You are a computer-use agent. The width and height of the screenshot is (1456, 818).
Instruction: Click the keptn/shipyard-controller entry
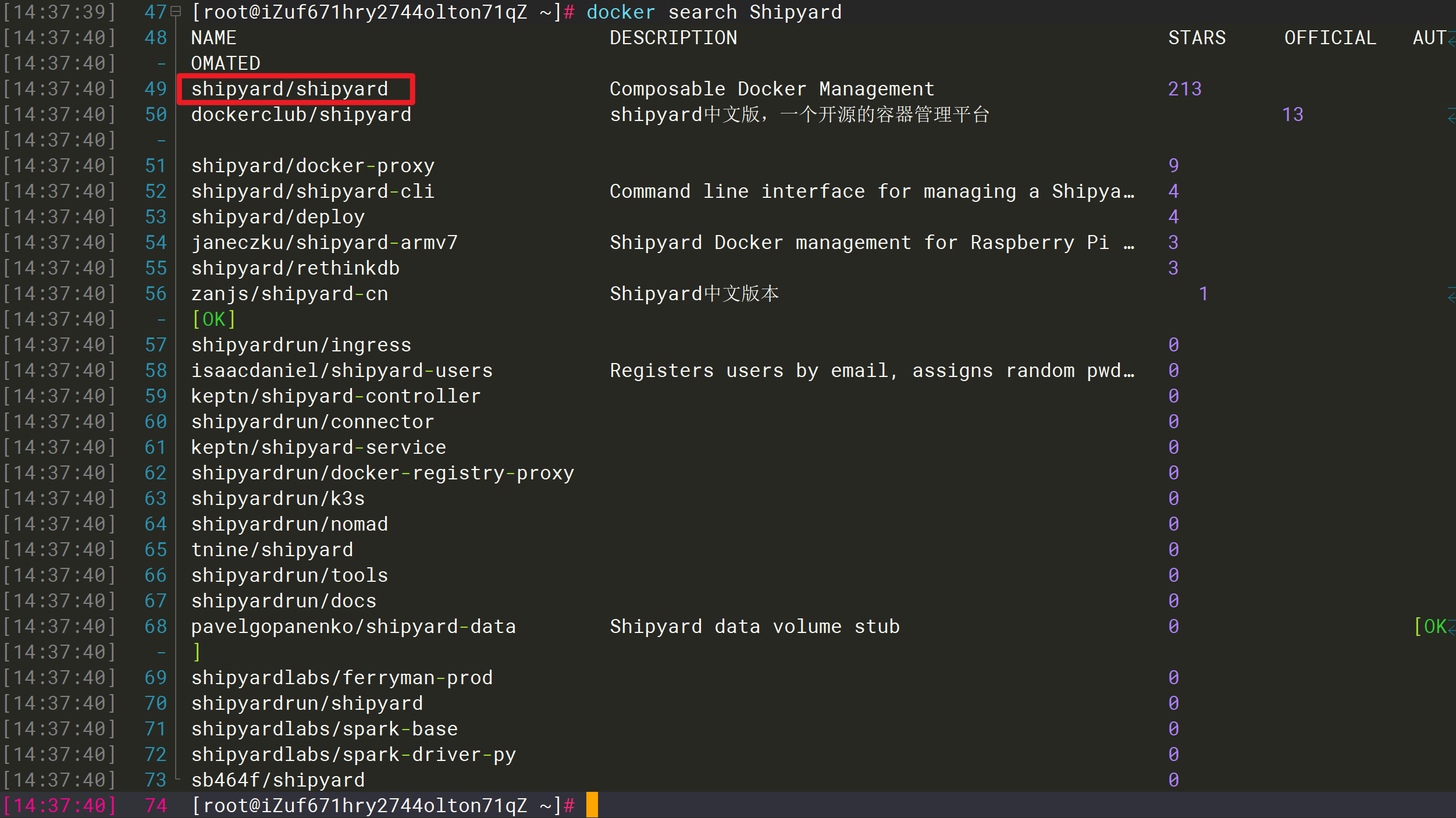click(x=336, y=396)
